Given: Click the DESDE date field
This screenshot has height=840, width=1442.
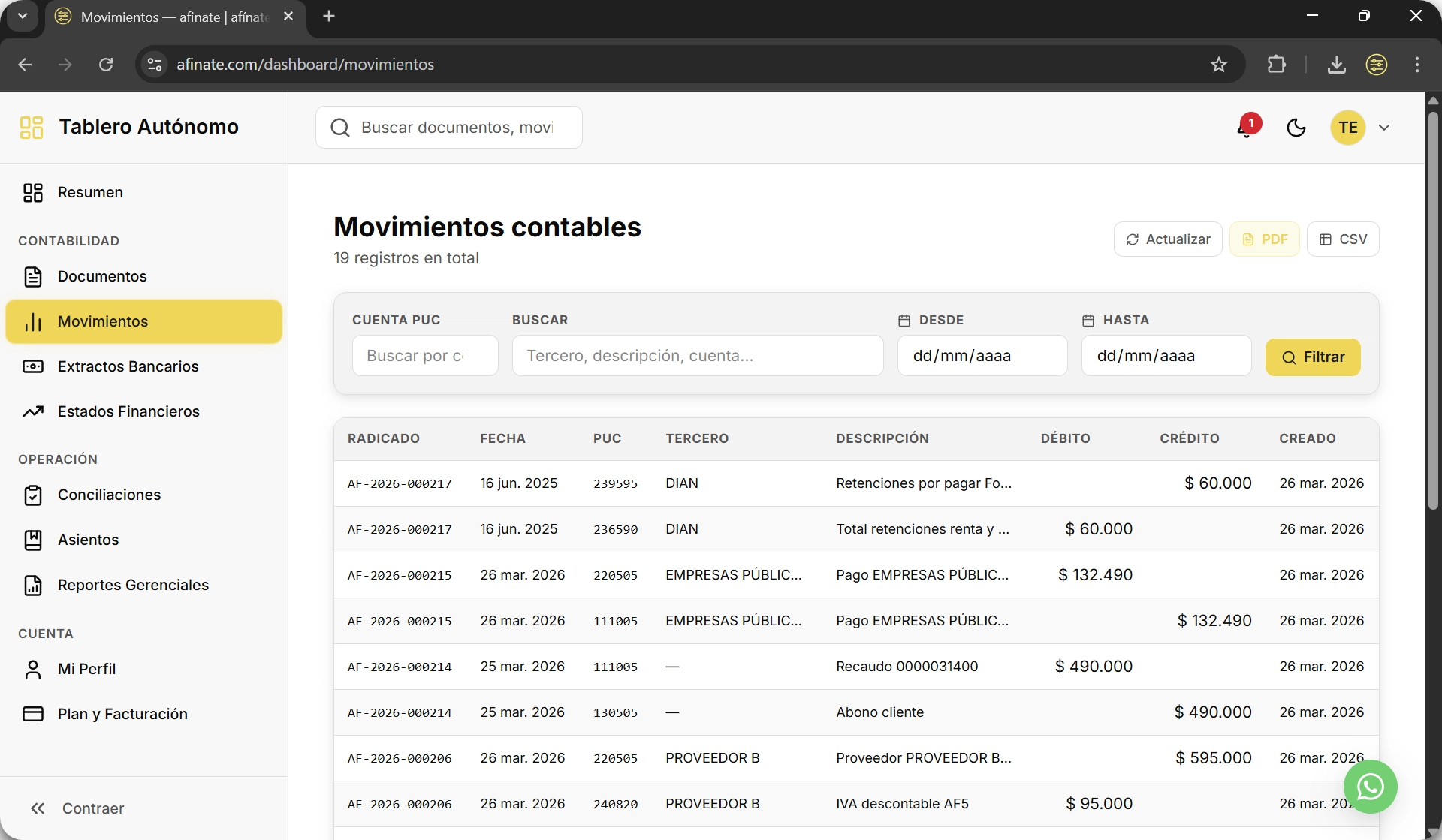Looking at the screenshot, I should tap(982, 356).
